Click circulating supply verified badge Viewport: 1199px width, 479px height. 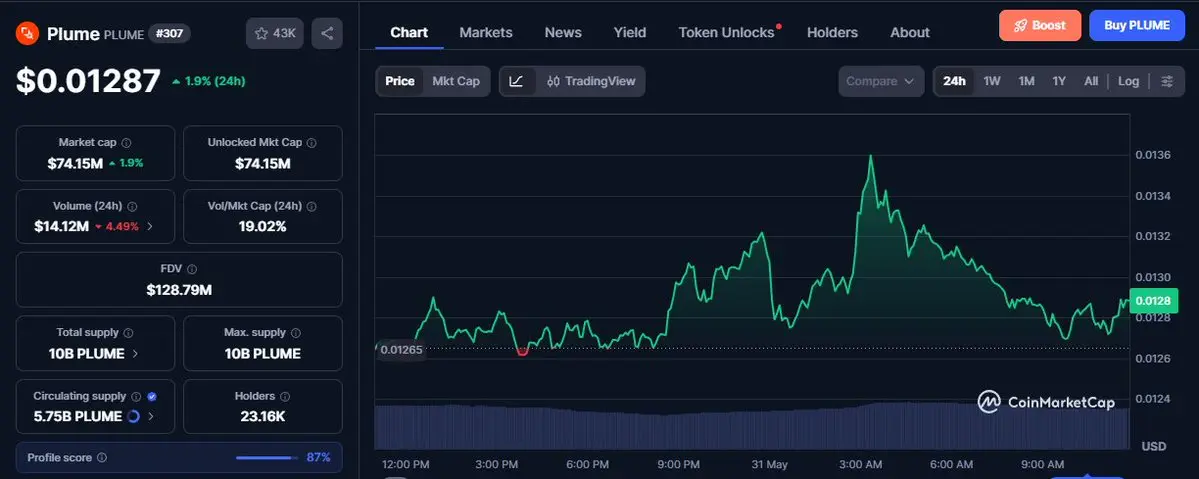151,396
